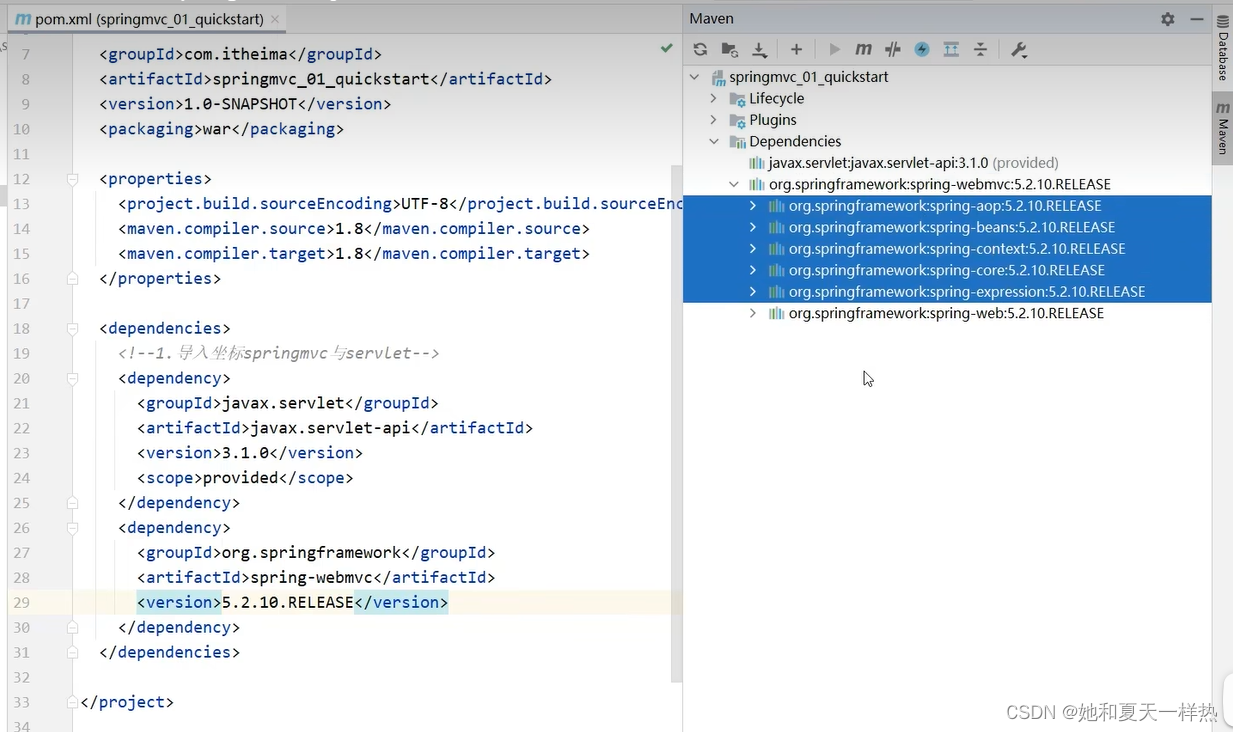Image resolution: width=1233 pixels, height=732 pixels.
Task: Click the Plugins folder icon
Action: pyautogui.click(x=738, y=120)
